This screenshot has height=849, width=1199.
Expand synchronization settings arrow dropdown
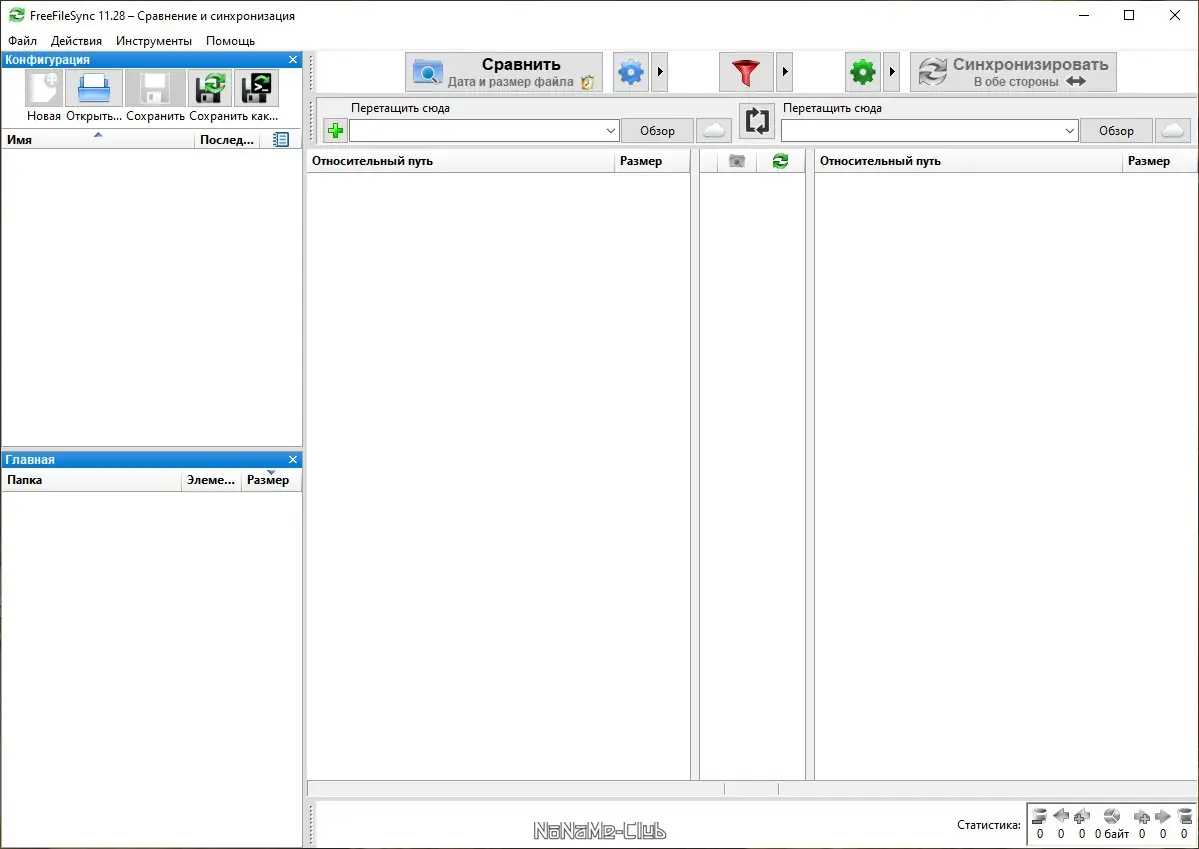(x=892, y=72)
